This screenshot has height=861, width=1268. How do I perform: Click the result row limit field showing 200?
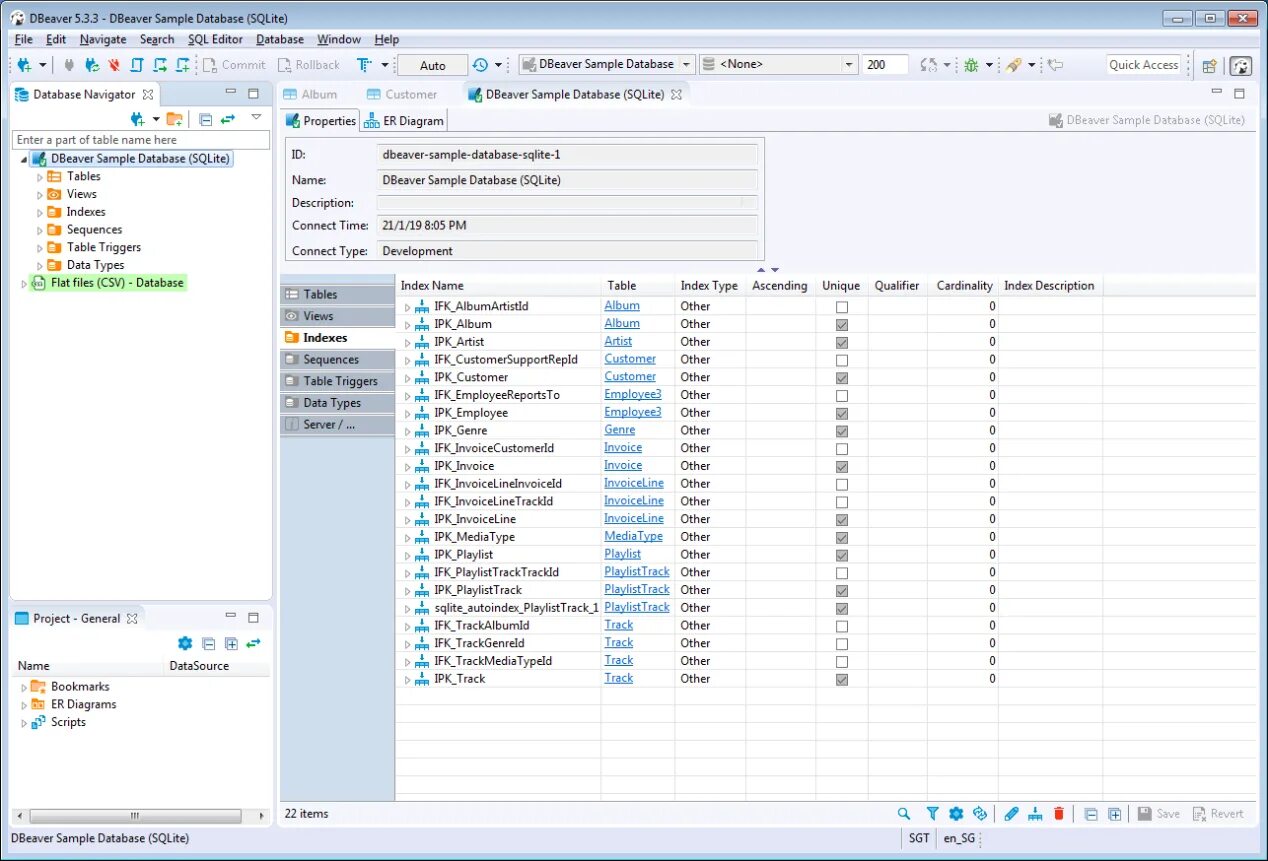[x=885, y=65]
